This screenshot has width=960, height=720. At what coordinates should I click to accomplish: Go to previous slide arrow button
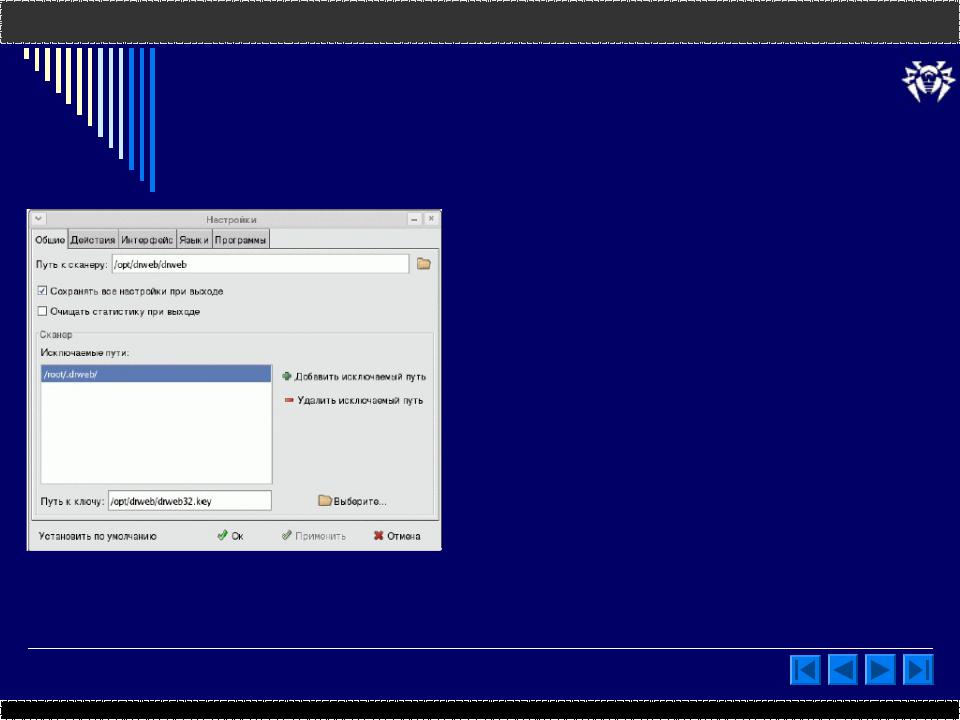pyautogui.click(x=843, y=669)
